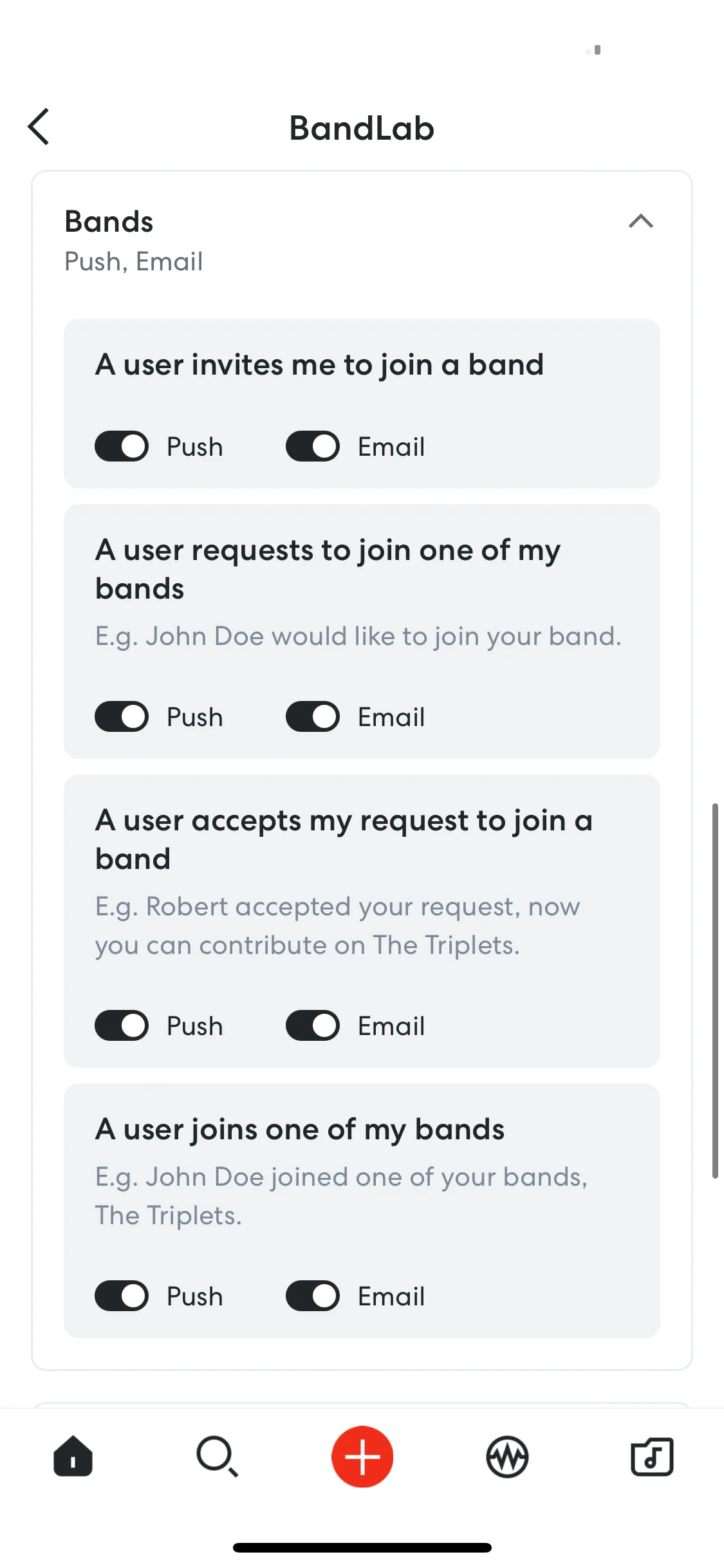The height and width of the screenshot is (1568, 724).
Task: Turn off Push for accepted join requests
Action: pos(122,1025)
